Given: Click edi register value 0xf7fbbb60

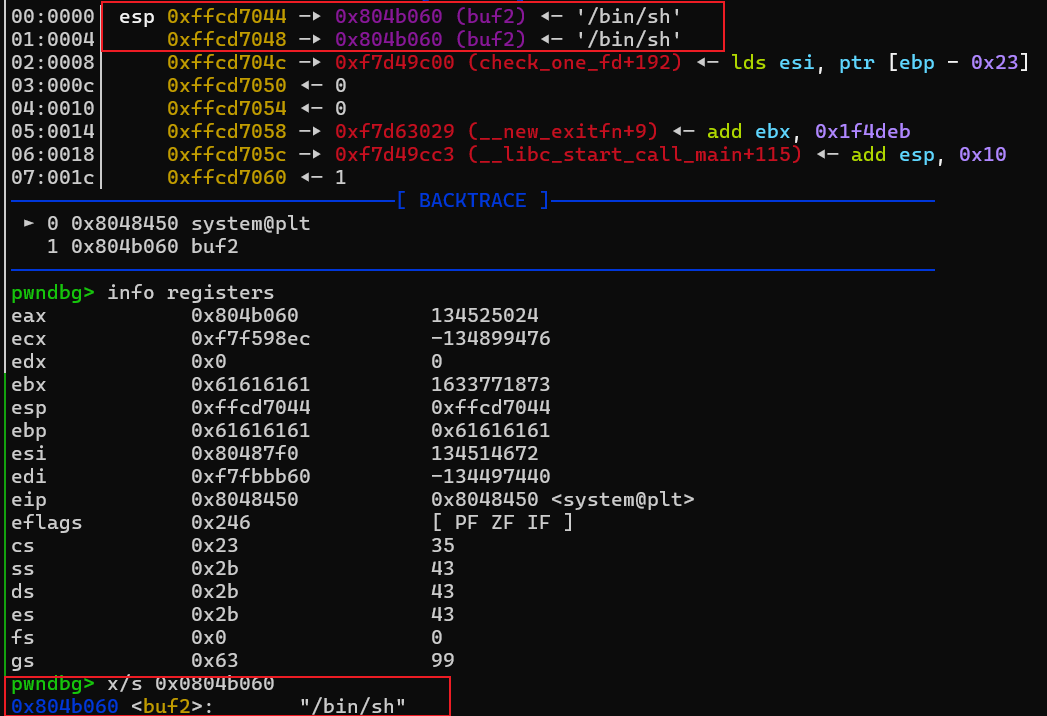Looking at the screenshot, I should point(250,476).
